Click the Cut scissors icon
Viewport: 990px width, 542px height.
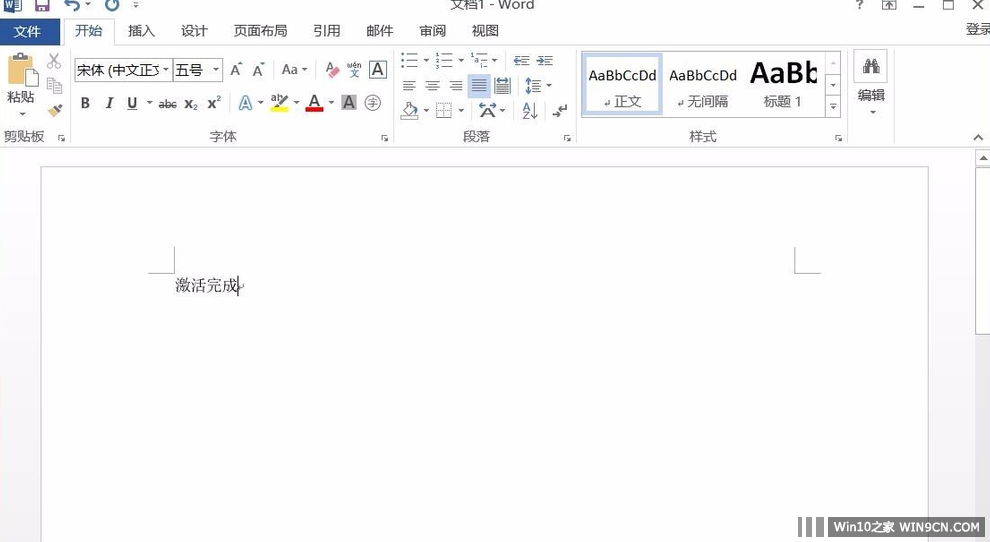(x=54, y=61)
